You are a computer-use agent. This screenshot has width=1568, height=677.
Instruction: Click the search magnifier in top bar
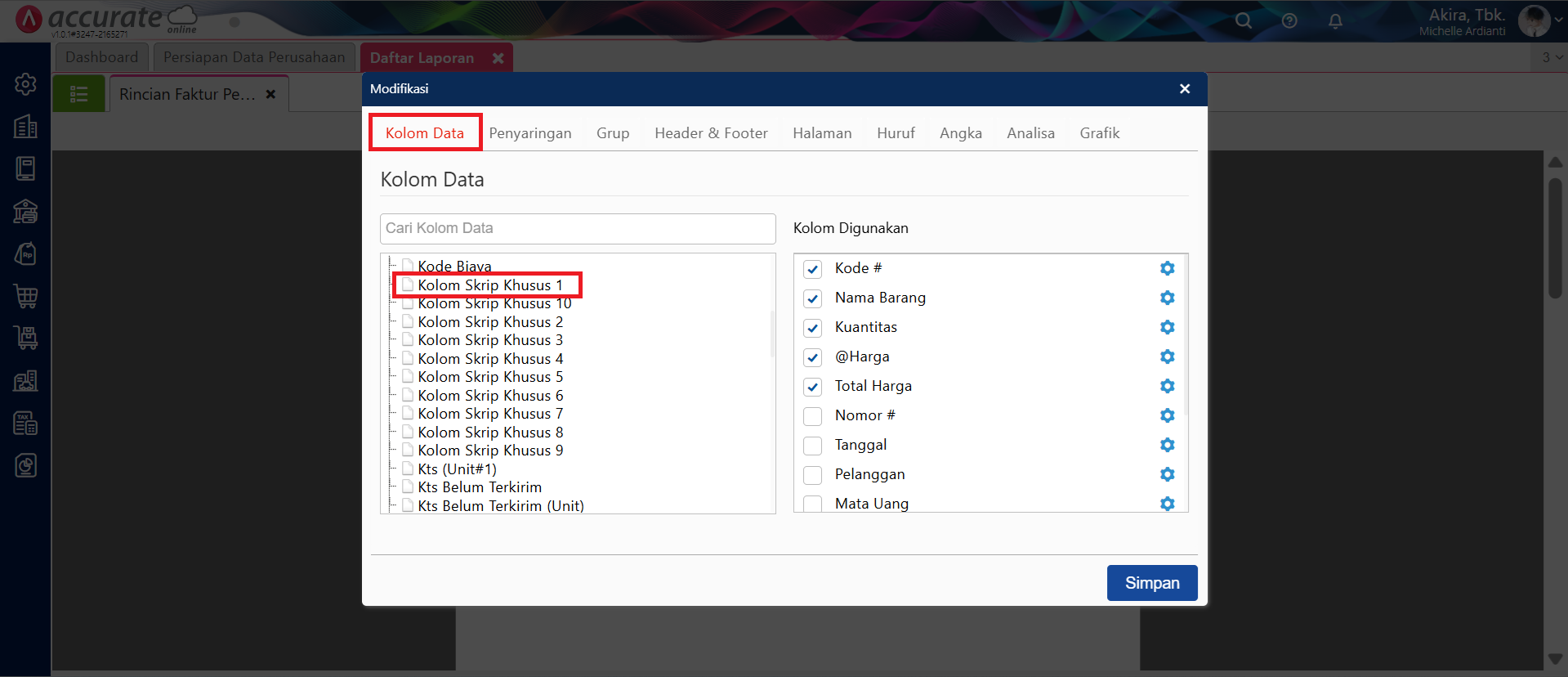[x=1244, y=21]
